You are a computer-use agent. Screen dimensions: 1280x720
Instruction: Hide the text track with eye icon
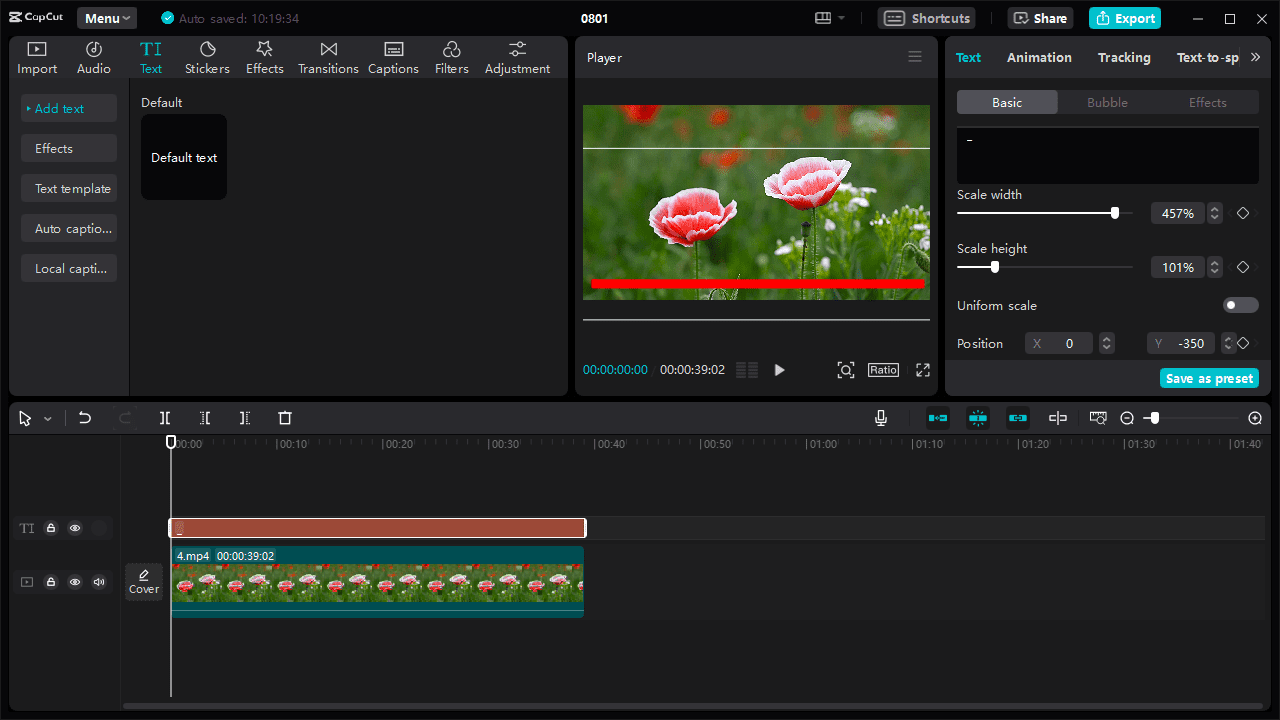tap(75, 528)
